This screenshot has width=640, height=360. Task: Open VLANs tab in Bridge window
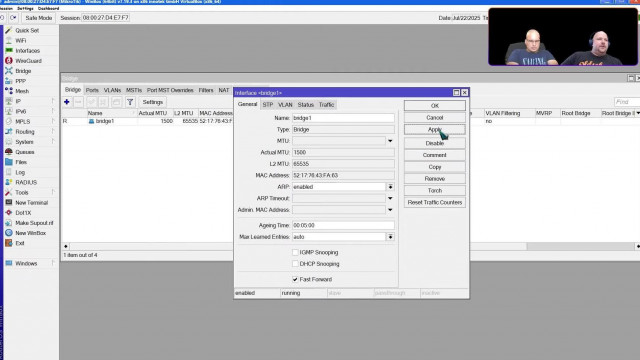coord(112,90)
